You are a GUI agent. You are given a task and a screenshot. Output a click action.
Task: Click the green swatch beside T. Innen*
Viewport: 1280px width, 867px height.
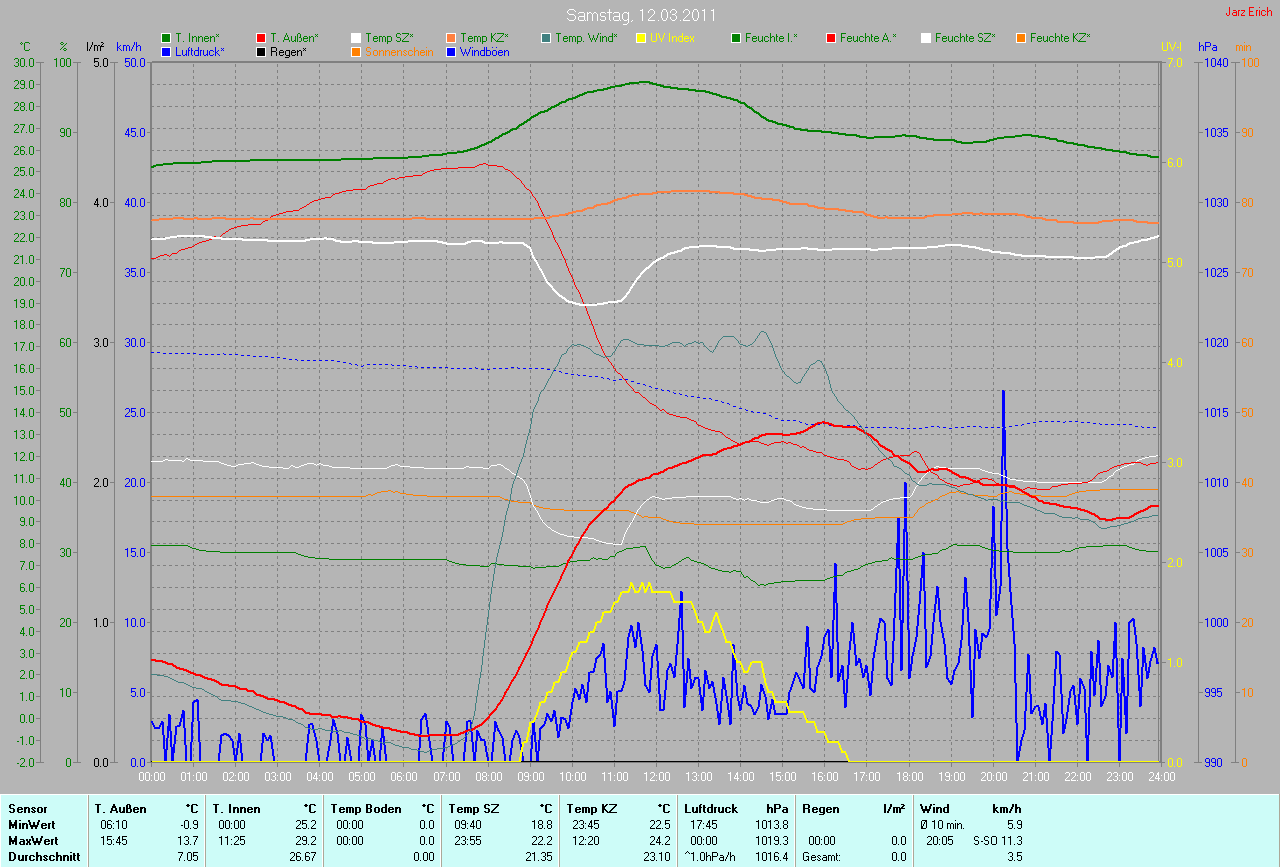click(x=166, y=38)
